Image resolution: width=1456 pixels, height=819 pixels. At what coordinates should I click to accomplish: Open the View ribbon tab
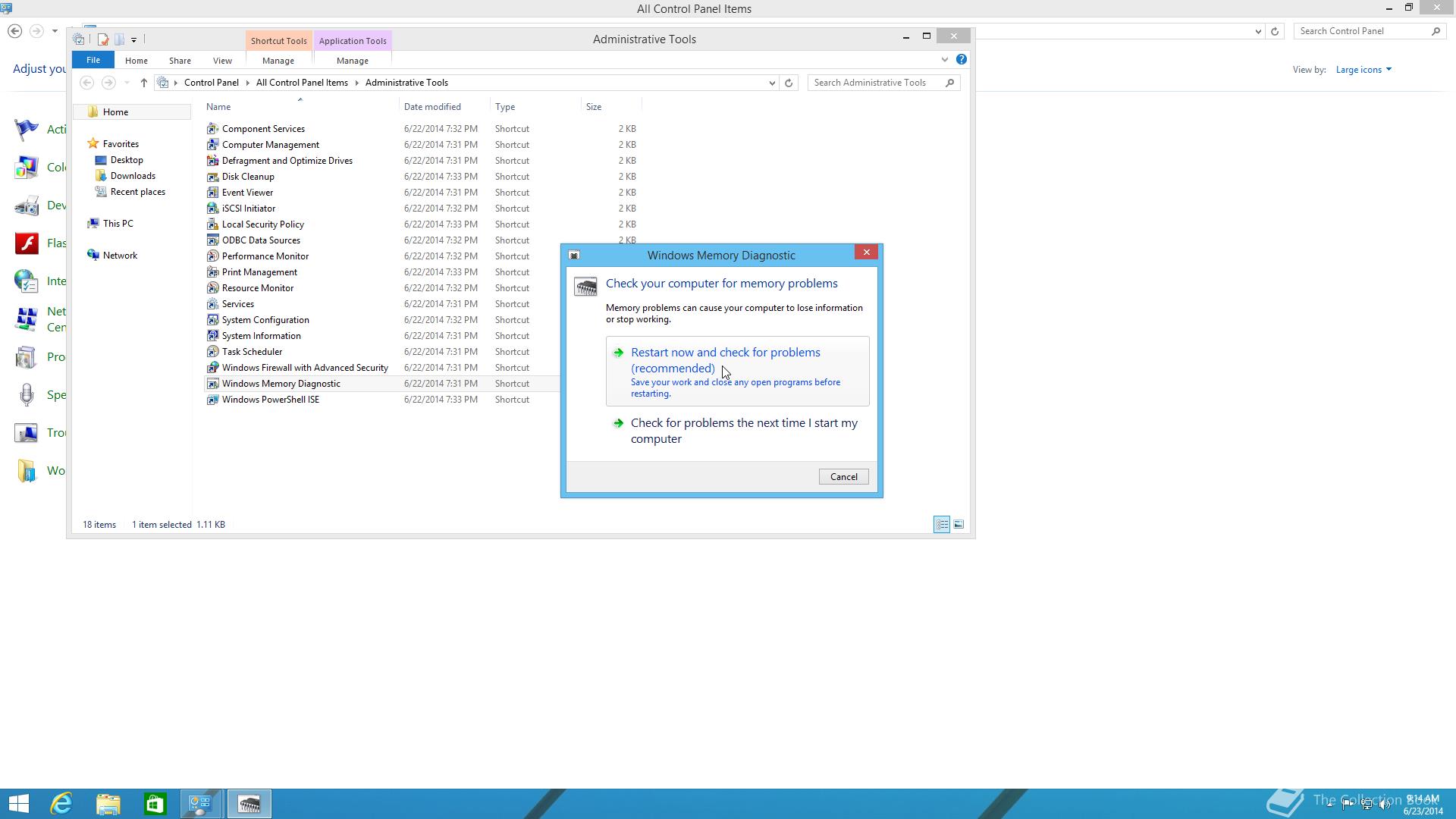click(222, 61)
